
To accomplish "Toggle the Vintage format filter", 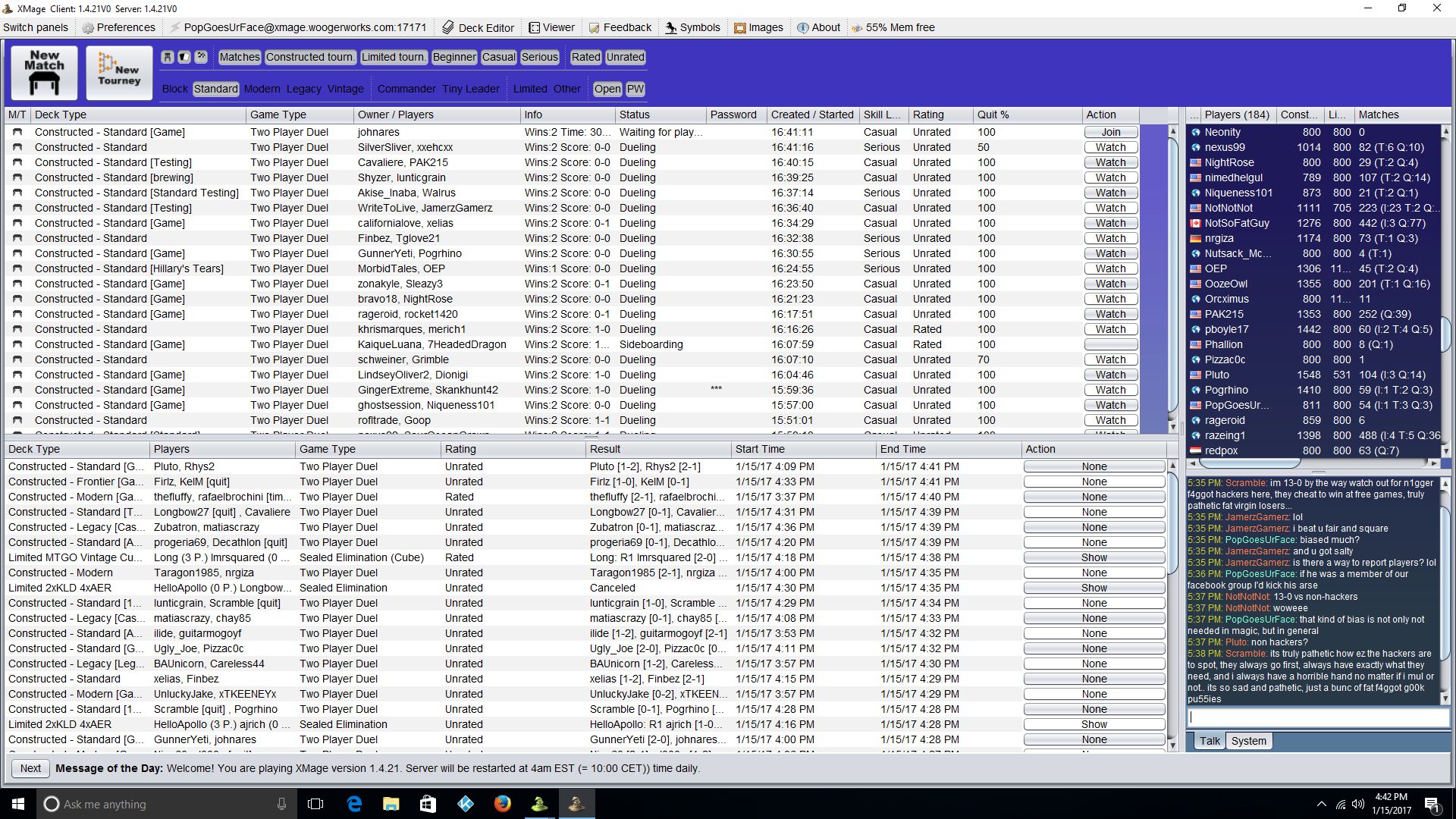I will coord(345,89).
